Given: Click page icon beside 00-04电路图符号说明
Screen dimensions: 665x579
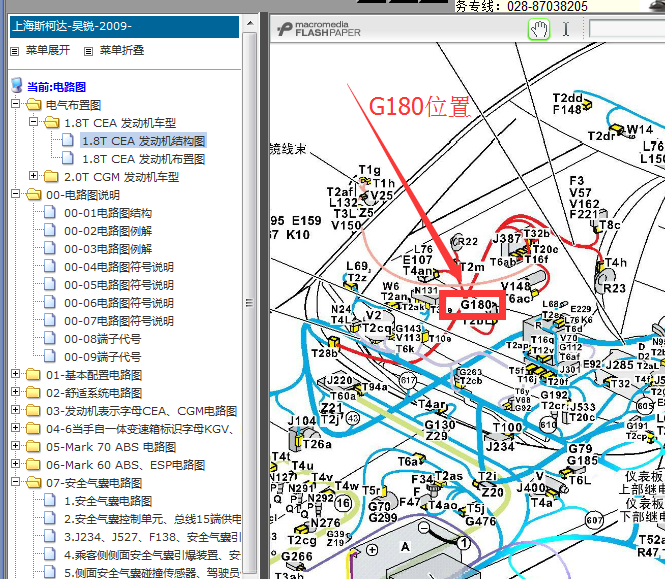Looking at the screenshot, I should point(50,266).
